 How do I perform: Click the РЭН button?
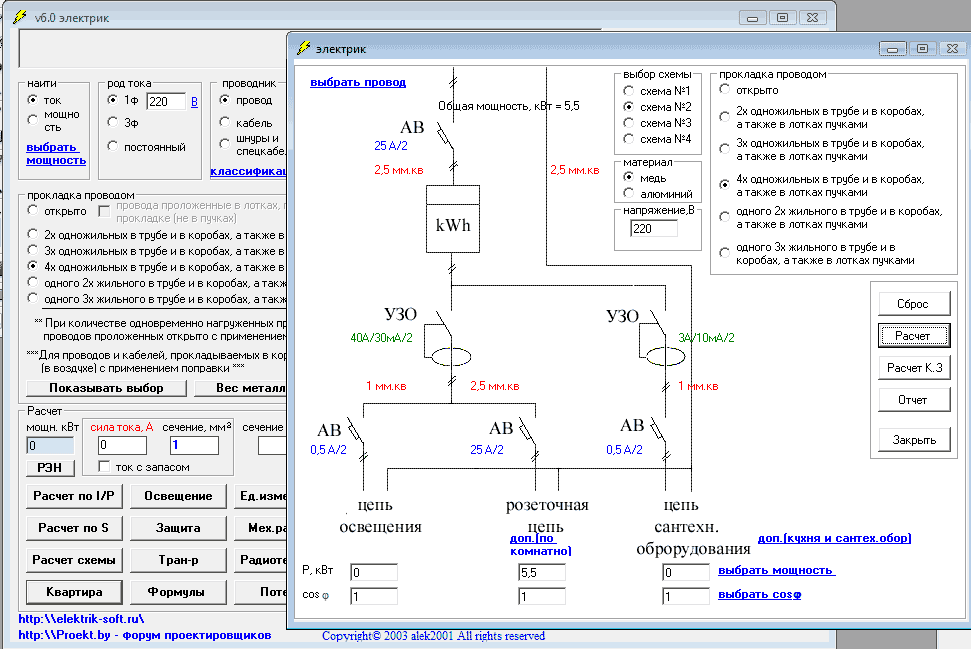(49, 467)
